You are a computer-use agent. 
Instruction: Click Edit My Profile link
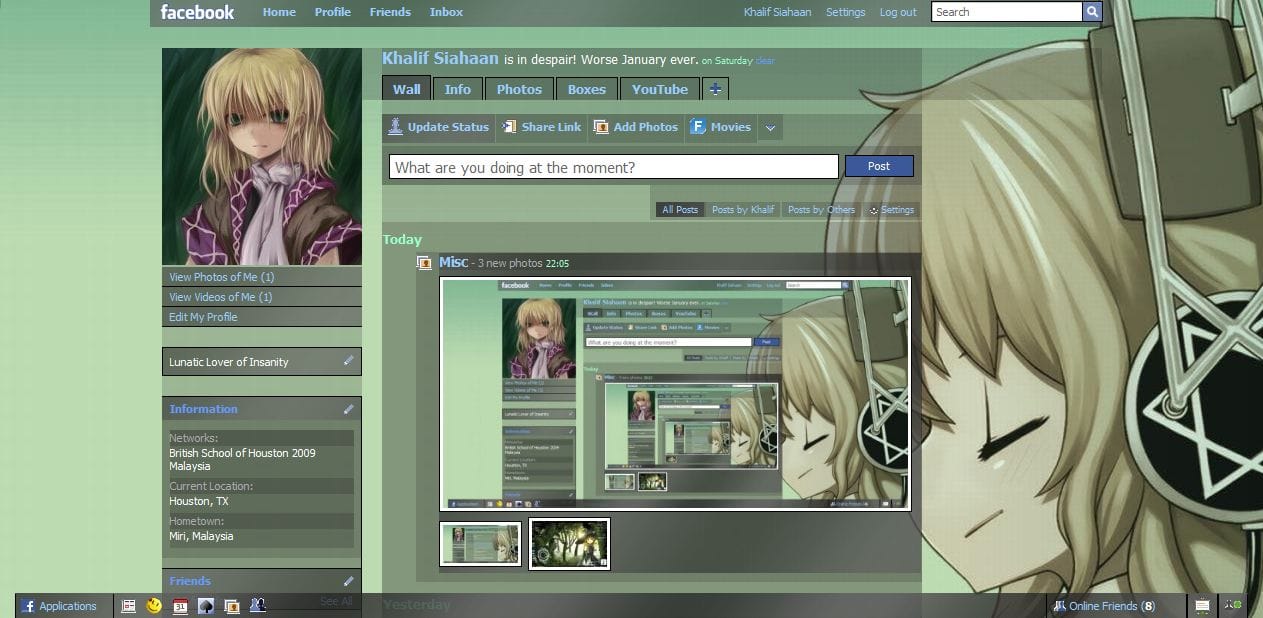(203, 317)
